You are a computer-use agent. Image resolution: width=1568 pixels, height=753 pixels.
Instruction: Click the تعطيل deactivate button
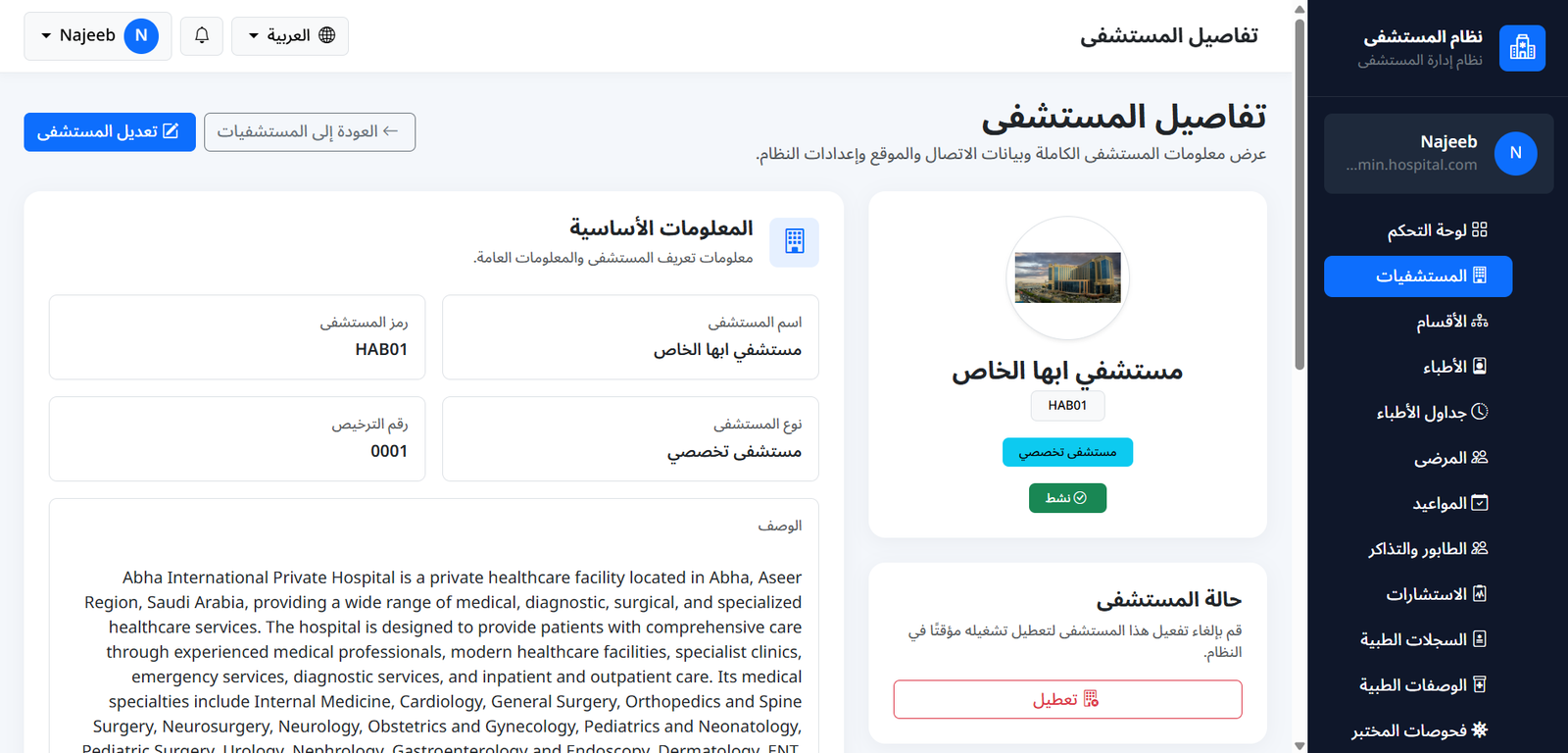(1067, 699)
